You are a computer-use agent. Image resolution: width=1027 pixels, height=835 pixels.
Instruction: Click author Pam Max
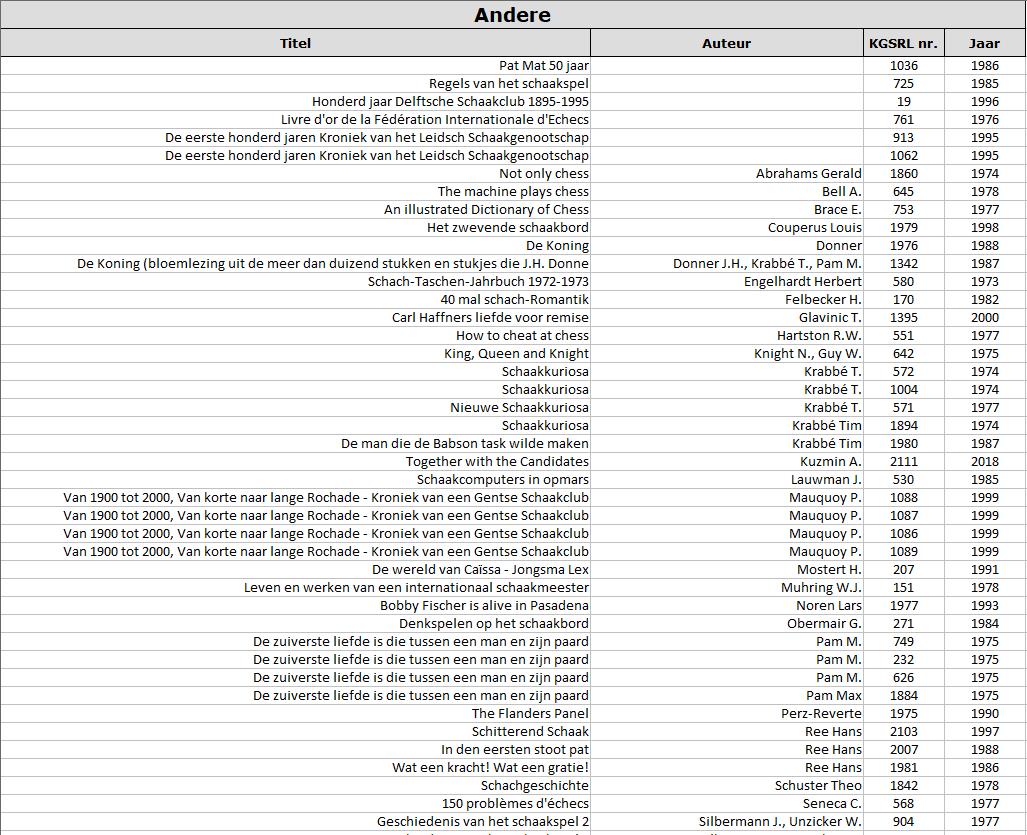click(x=834, y=696)
